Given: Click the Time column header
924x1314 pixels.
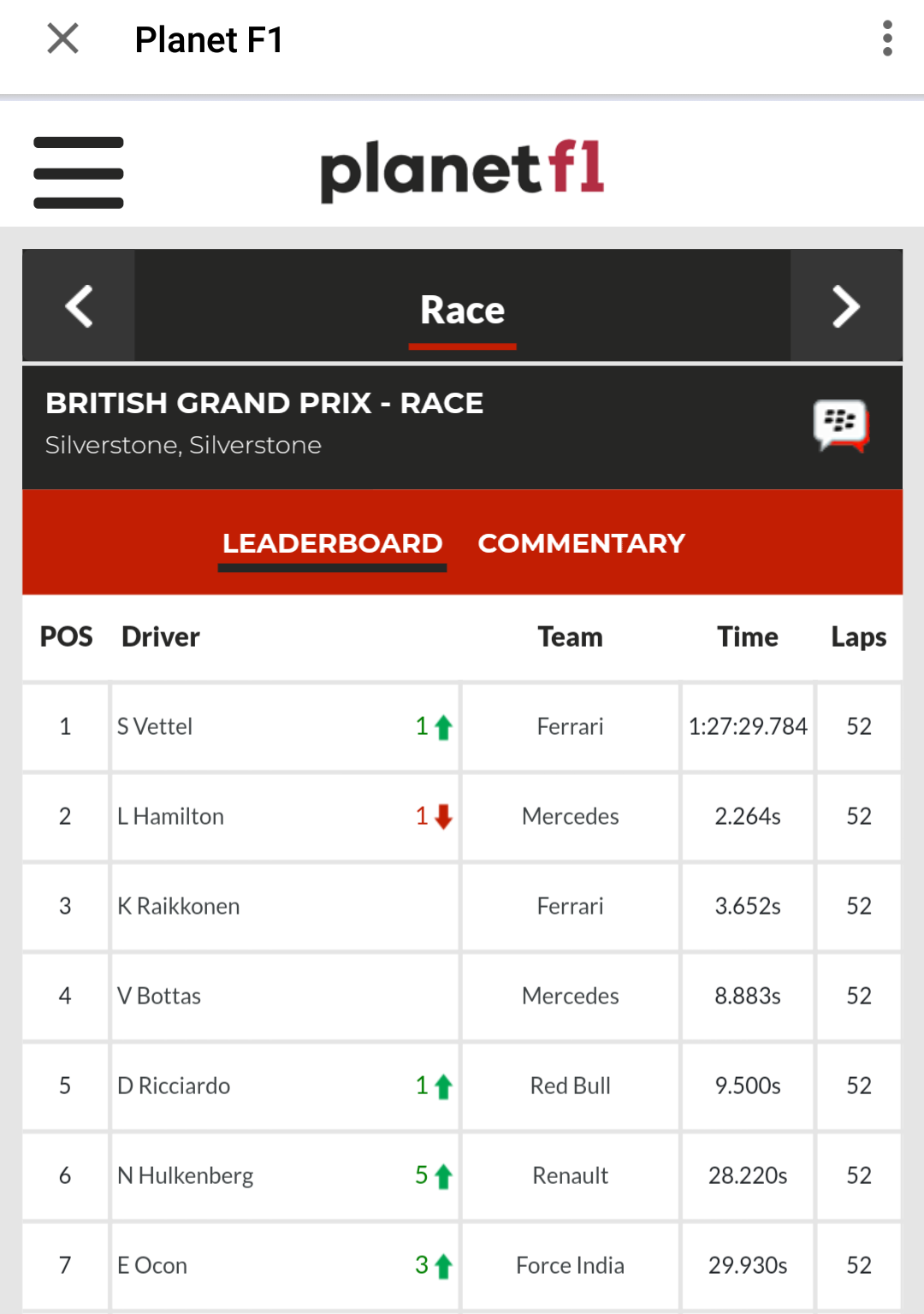Looking at the screenshot, I should click(748, 637).
